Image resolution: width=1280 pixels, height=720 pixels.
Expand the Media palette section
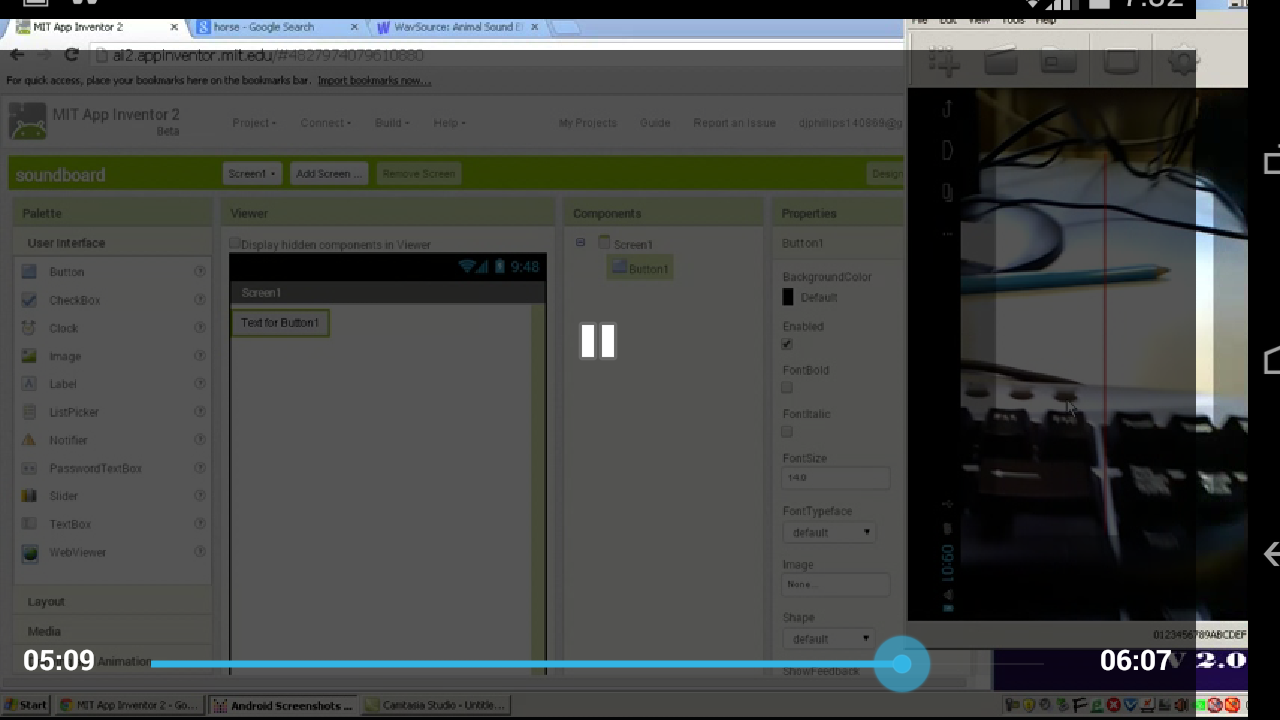coord(44,632)
